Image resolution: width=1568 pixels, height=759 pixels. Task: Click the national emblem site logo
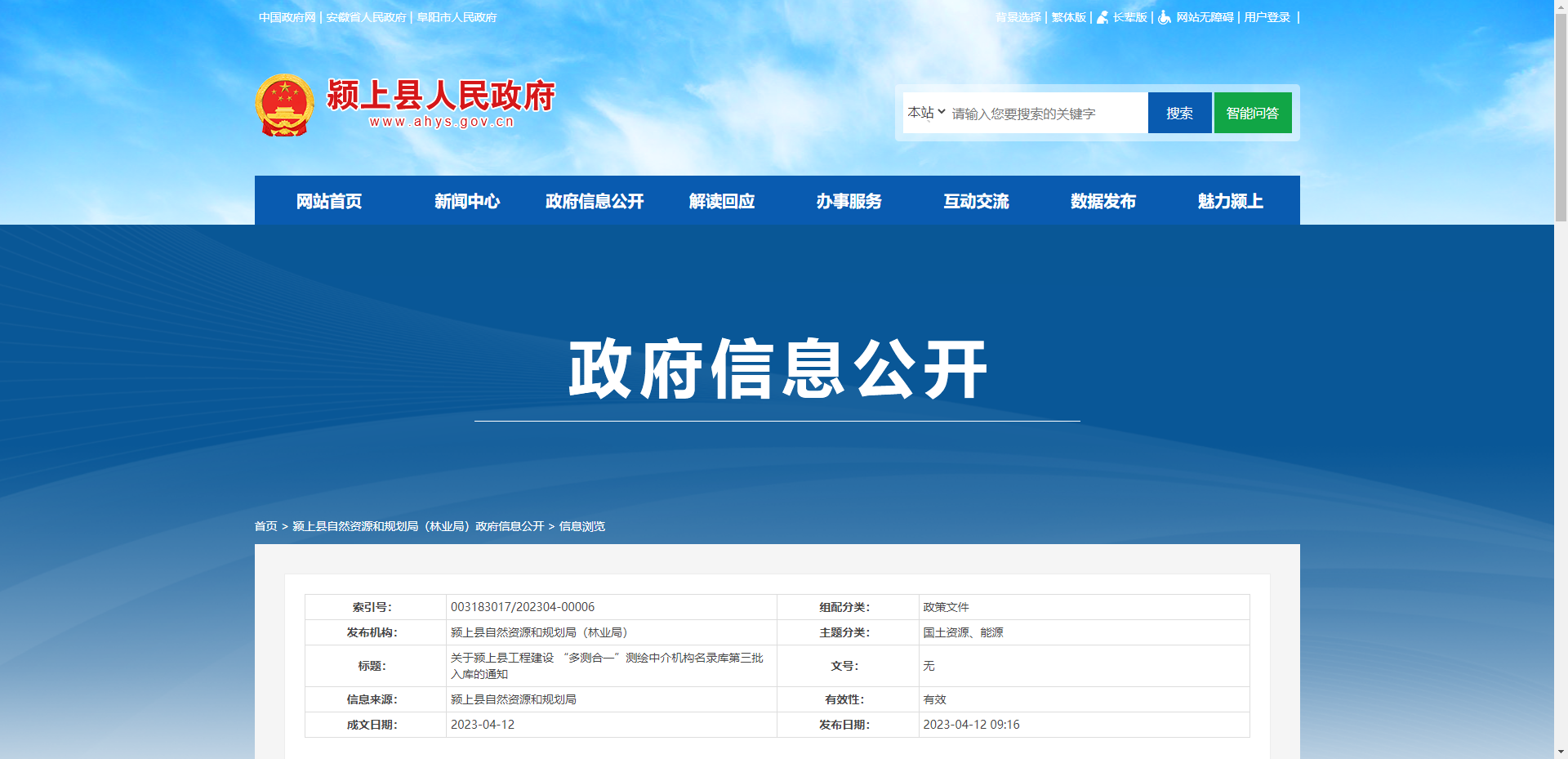point(283,104)
